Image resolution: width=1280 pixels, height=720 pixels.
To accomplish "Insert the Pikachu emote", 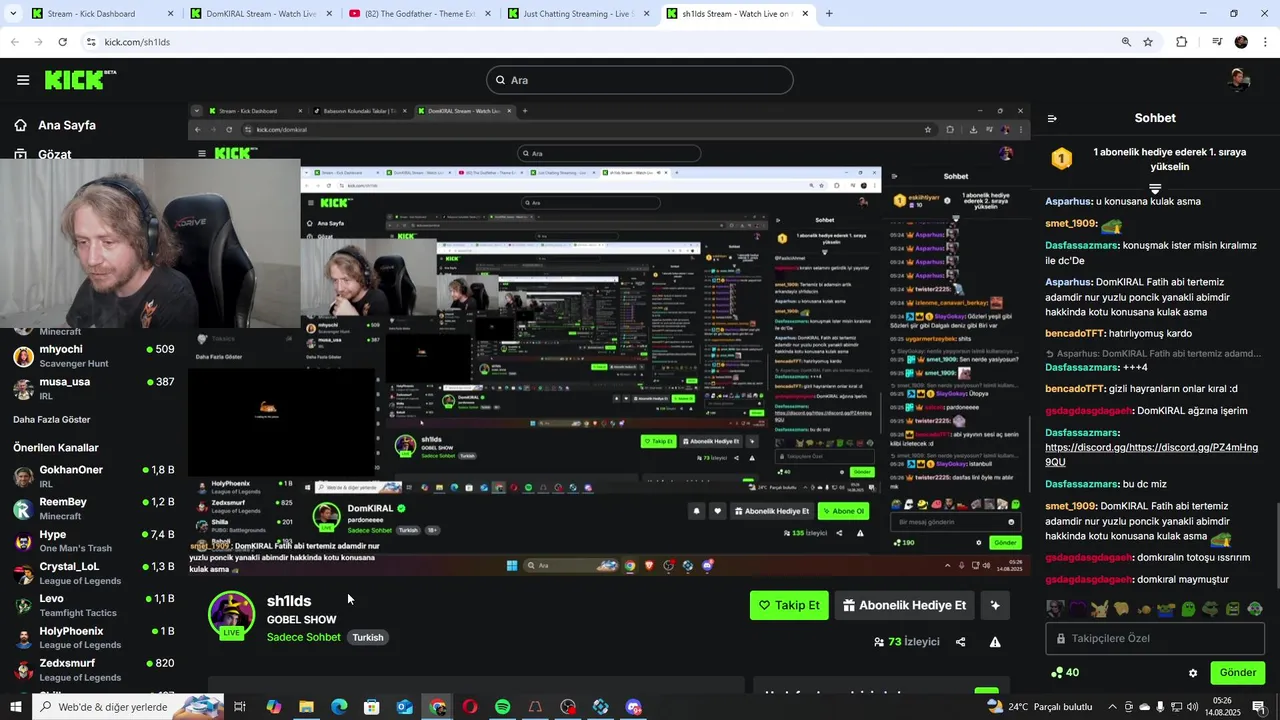I will click(1100, 609).
